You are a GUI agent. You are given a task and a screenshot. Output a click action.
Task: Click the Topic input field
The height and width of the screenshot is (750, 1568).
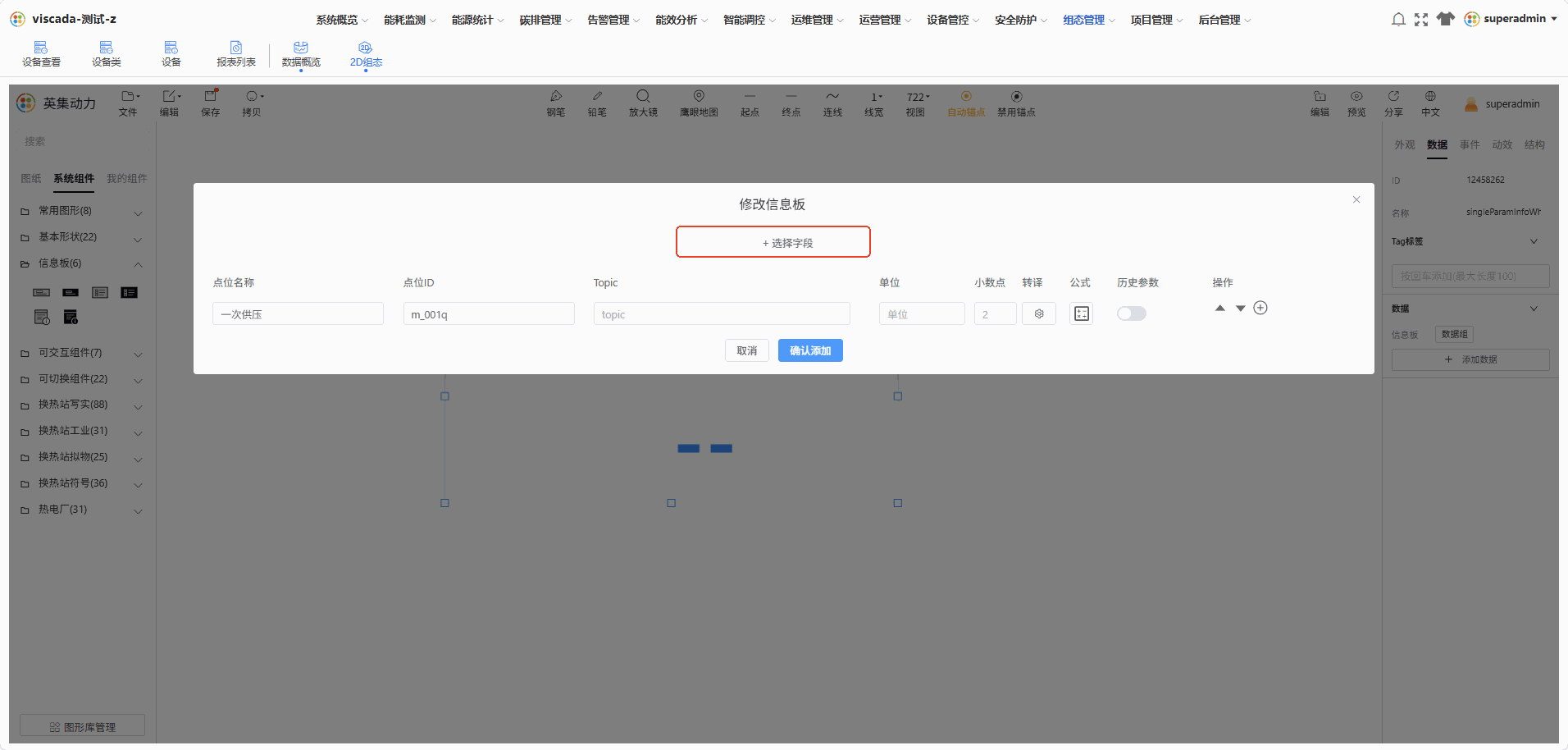click(x=722, y=313)
